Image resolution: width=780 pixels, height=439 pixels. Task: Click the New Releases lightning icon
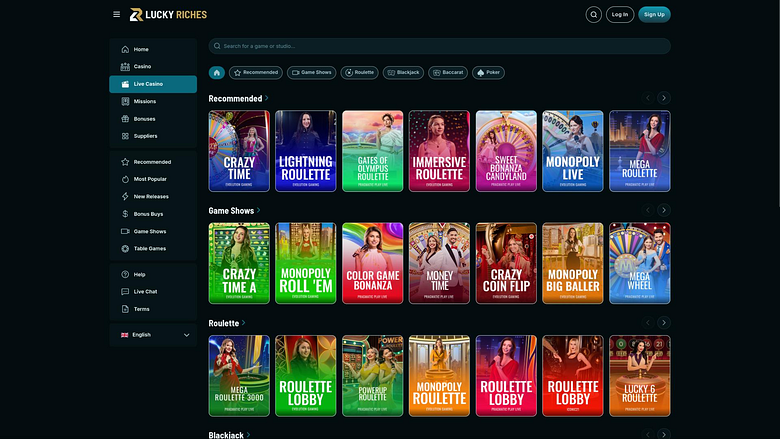125,196
